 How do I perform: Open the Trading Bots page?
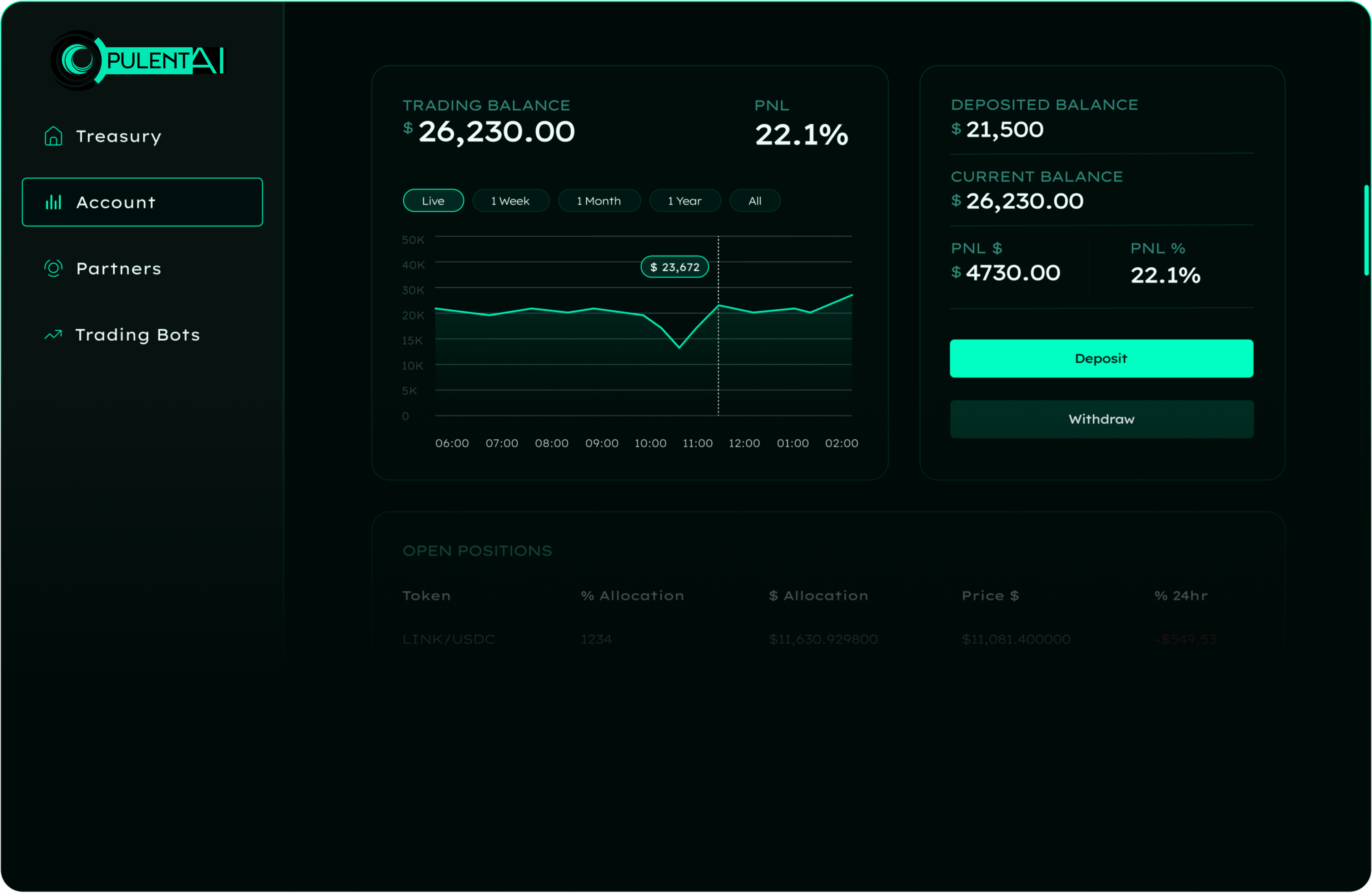[x=137, y=334]
